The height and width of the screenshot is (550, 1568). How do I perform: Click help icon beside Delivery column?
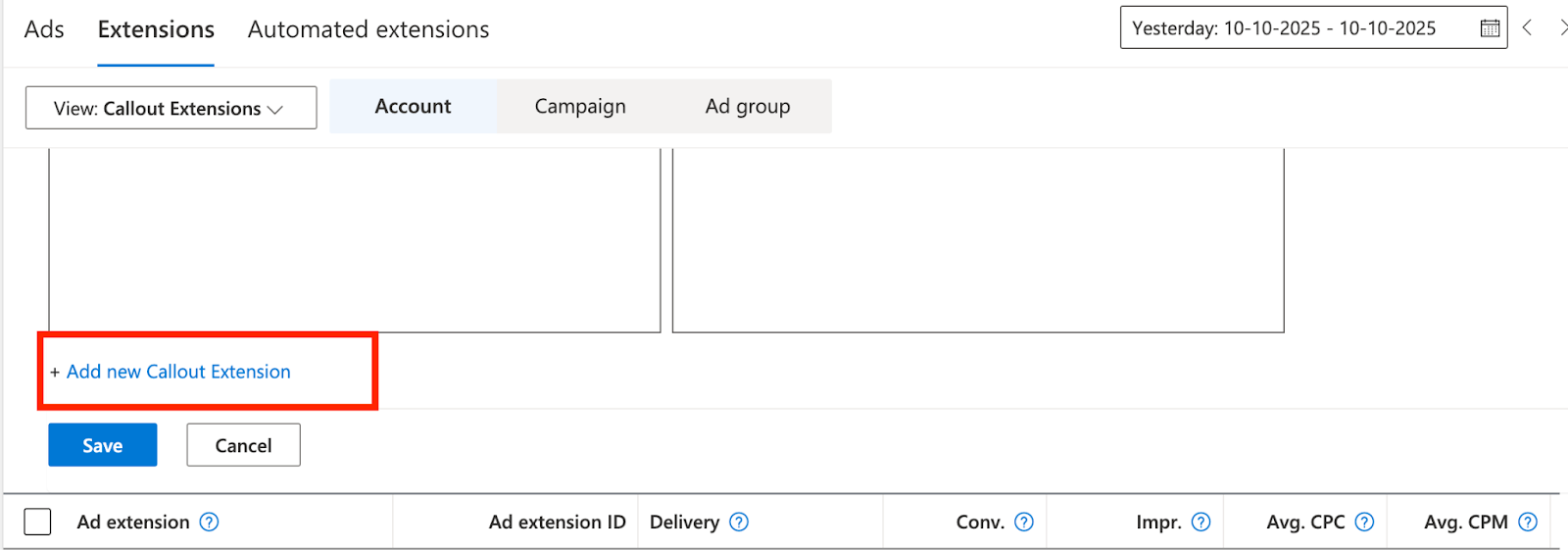740,523
